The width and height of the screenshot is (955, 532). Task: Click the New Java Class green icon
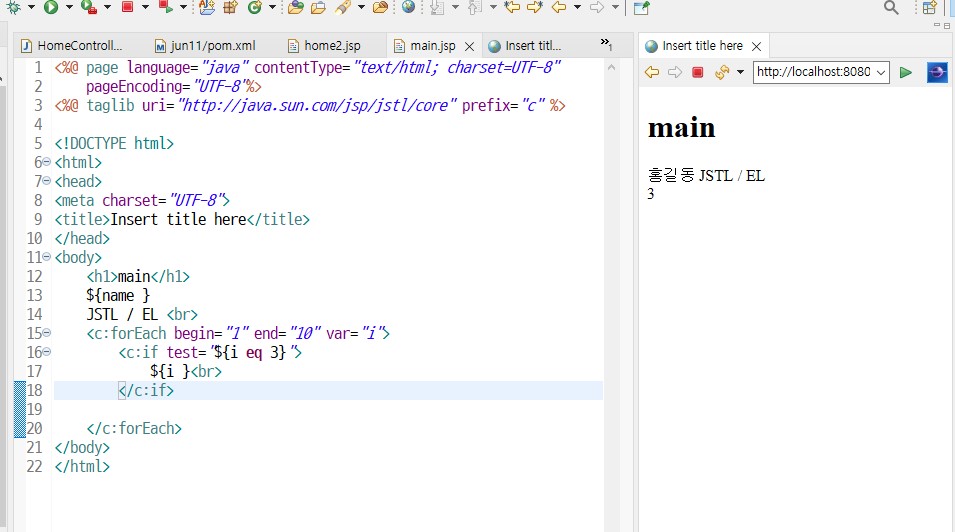(x=255, y=7)
